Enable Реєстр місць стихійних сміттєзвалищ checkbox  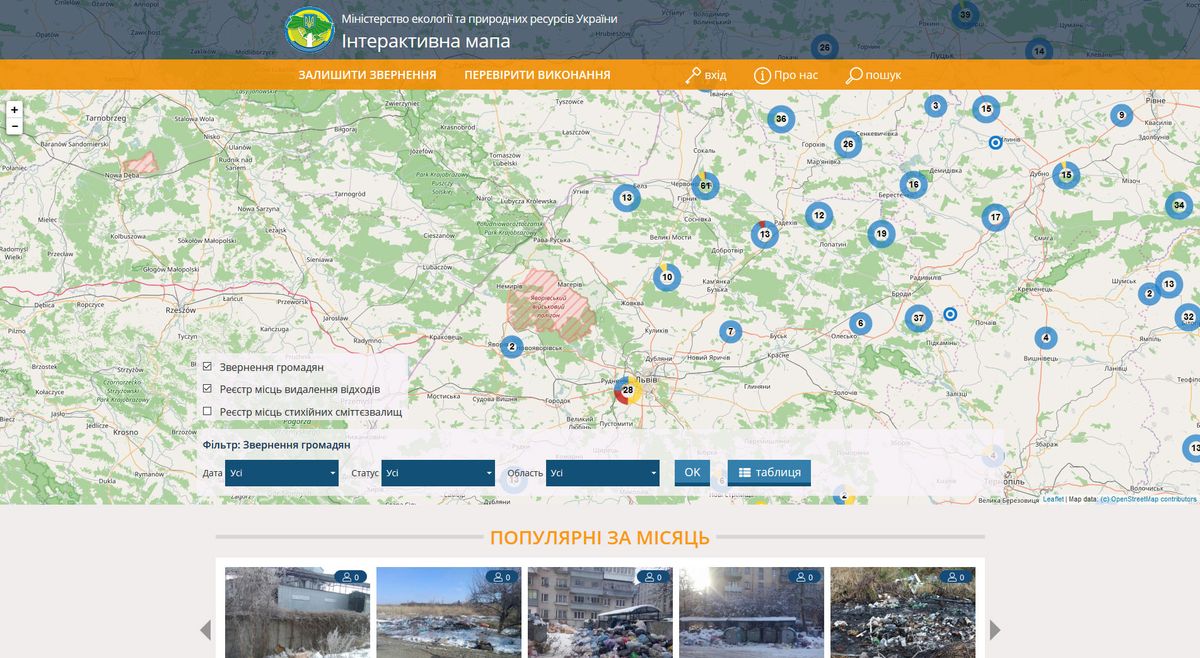(207, 411)
